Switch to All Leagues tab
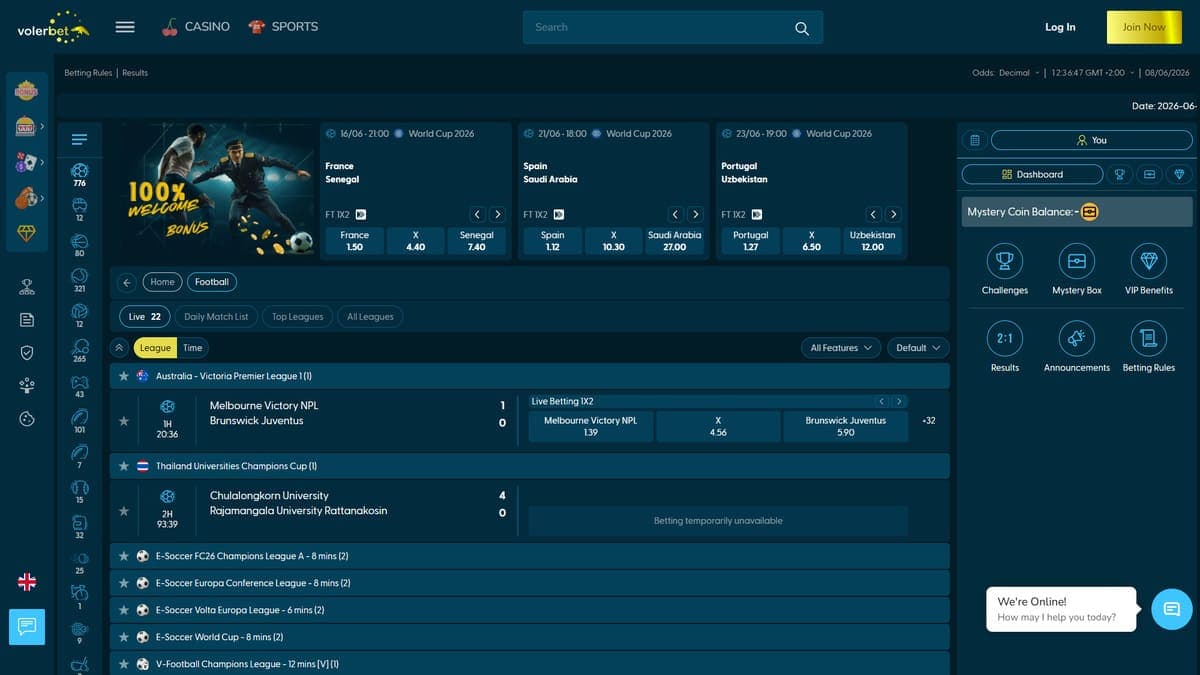1200x675 pixels. (x=370, y=317)
